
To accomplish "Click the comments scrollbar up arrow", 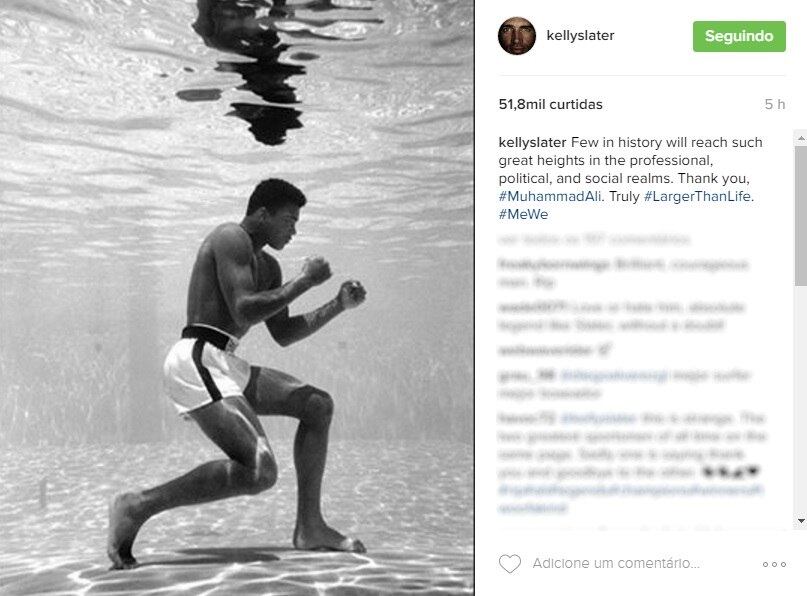I will [x=801, y=138].
